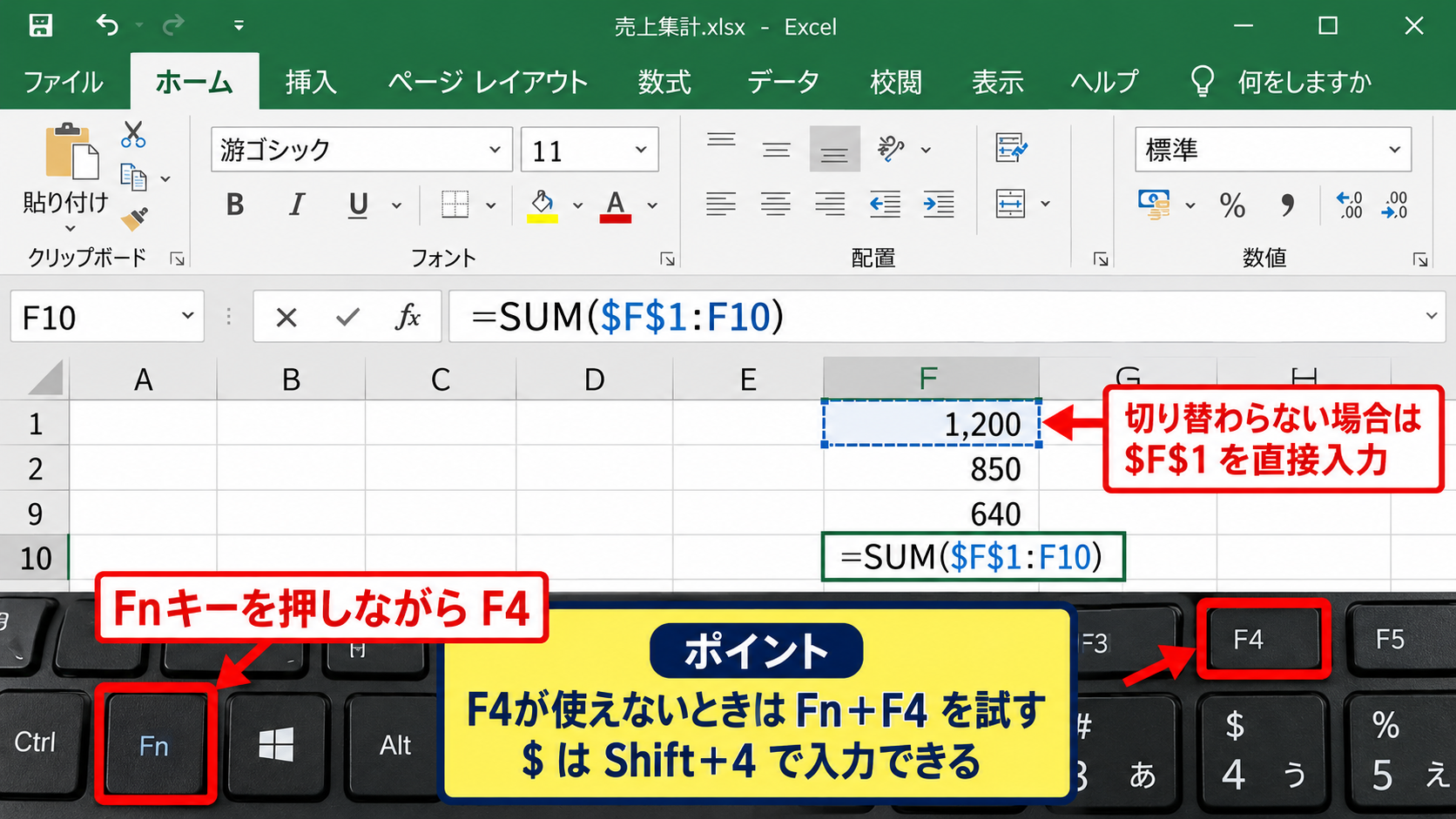Open the font size 11 dropdown
Screen dimensions: 1456x819
(x=641, y=150)
